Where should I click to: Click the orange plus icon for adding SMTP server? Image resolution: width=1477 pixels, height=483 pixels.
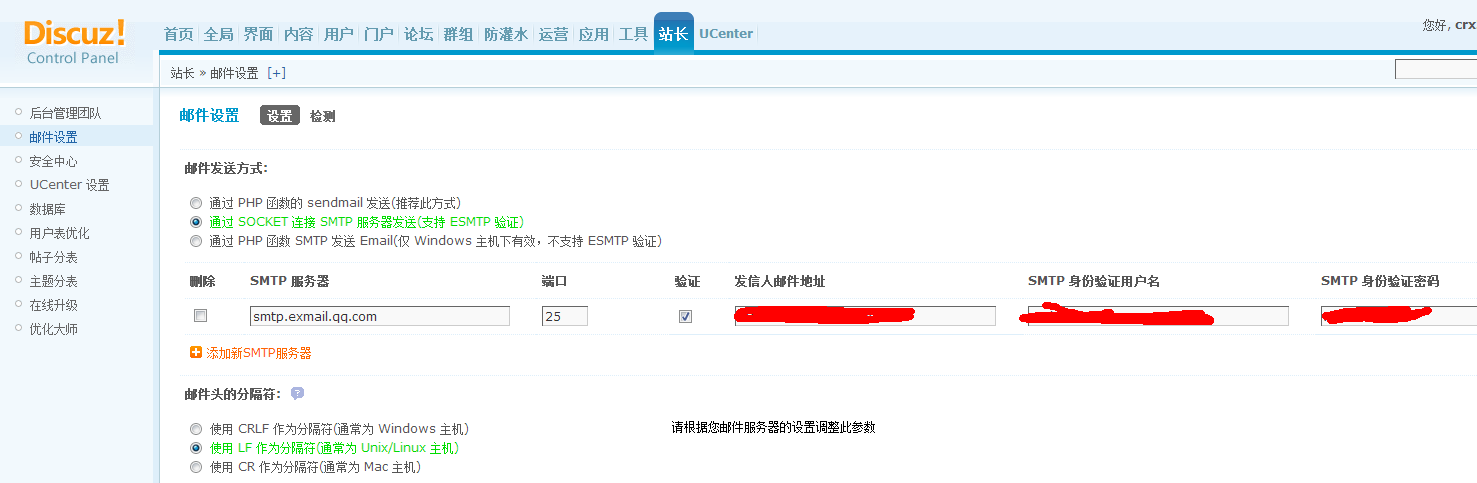click(196, 353)
